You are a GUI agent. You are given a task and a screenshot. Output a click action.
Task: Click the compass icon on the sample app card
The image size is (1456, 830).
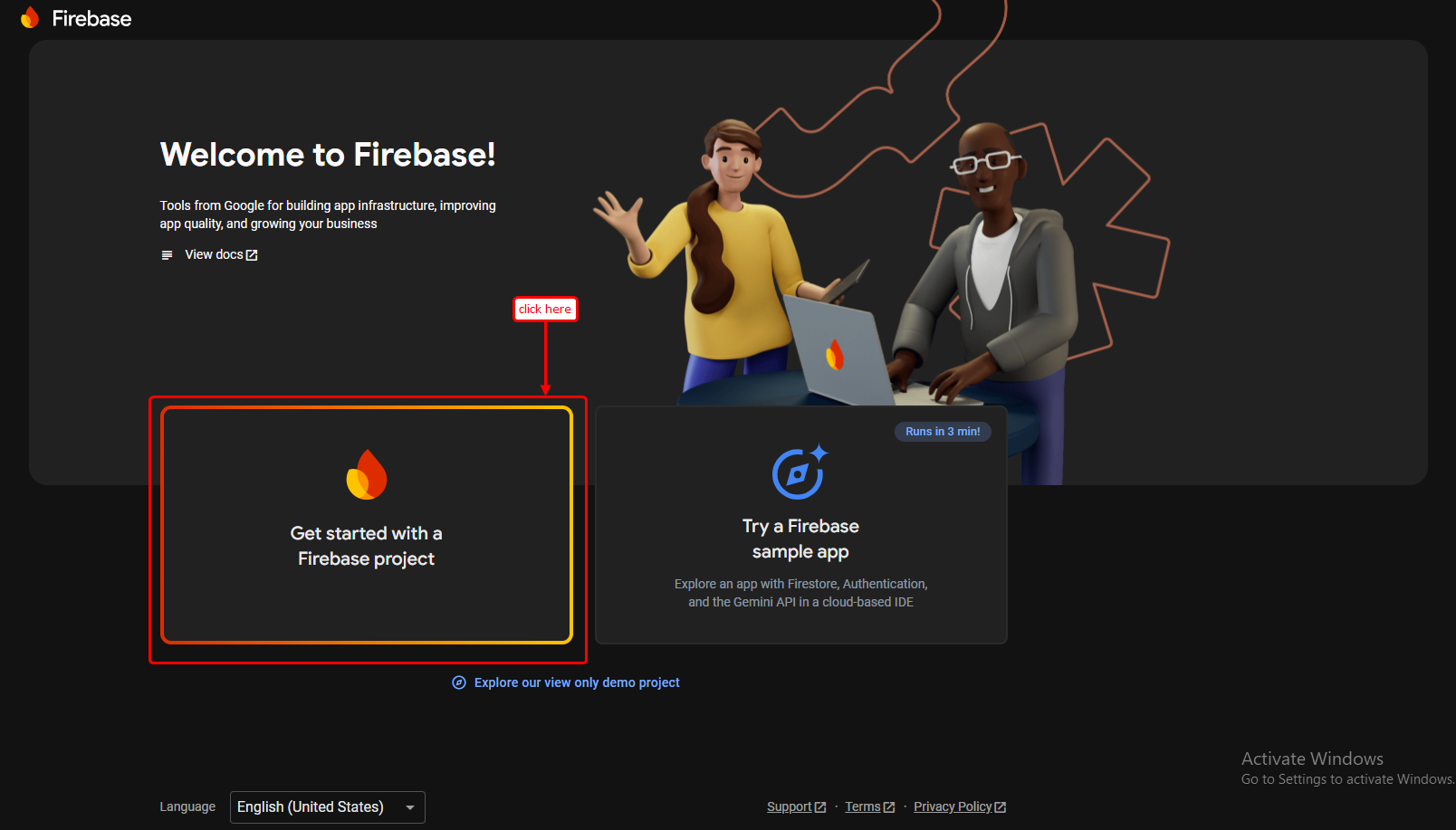[800, 473]
